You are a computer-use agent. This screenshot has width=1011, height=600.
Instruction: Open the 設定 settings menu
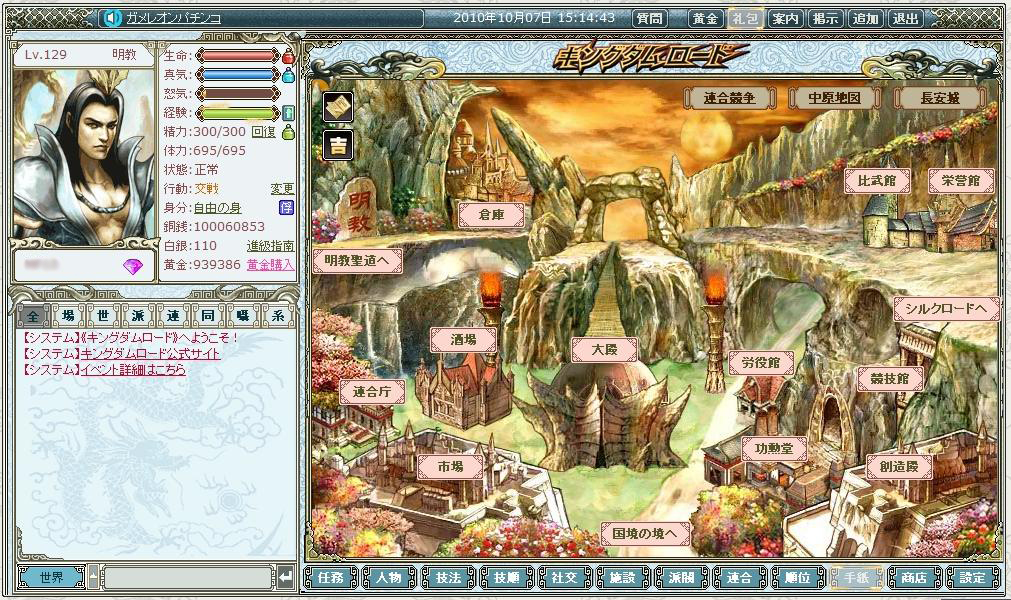point(972,577)
